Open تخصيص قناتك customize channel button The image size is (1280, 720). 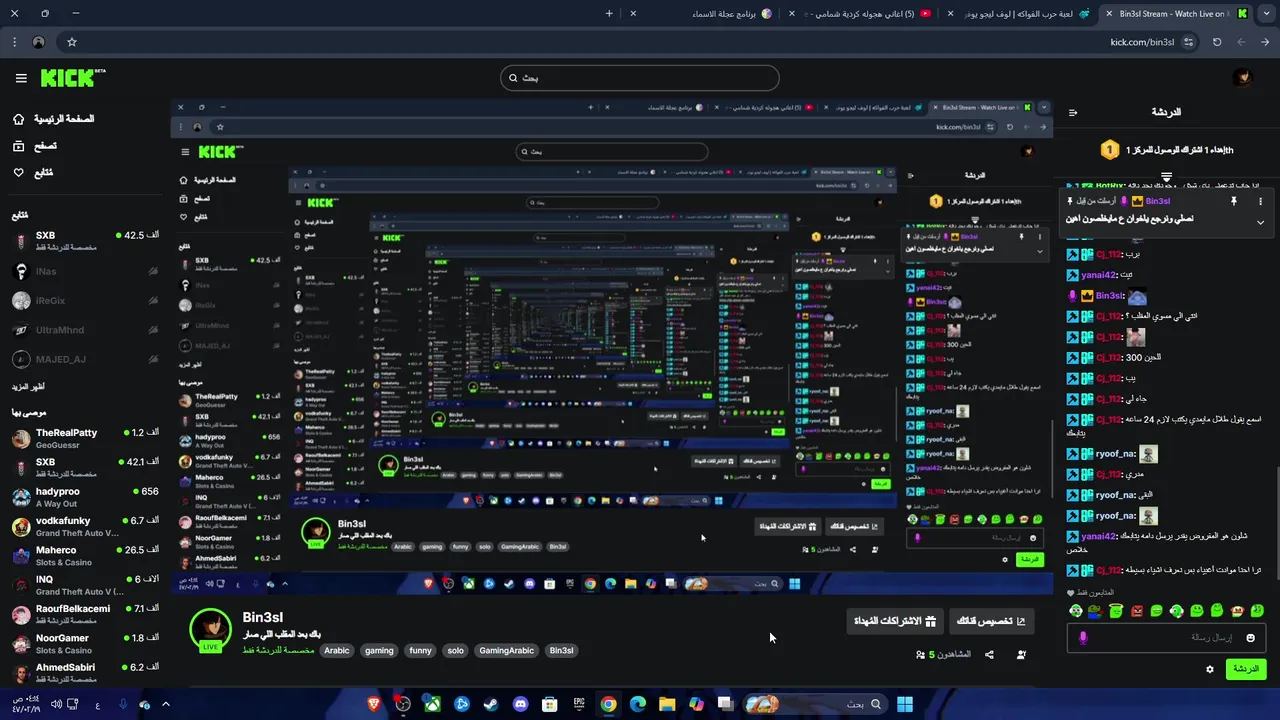(x=991, y=621)
